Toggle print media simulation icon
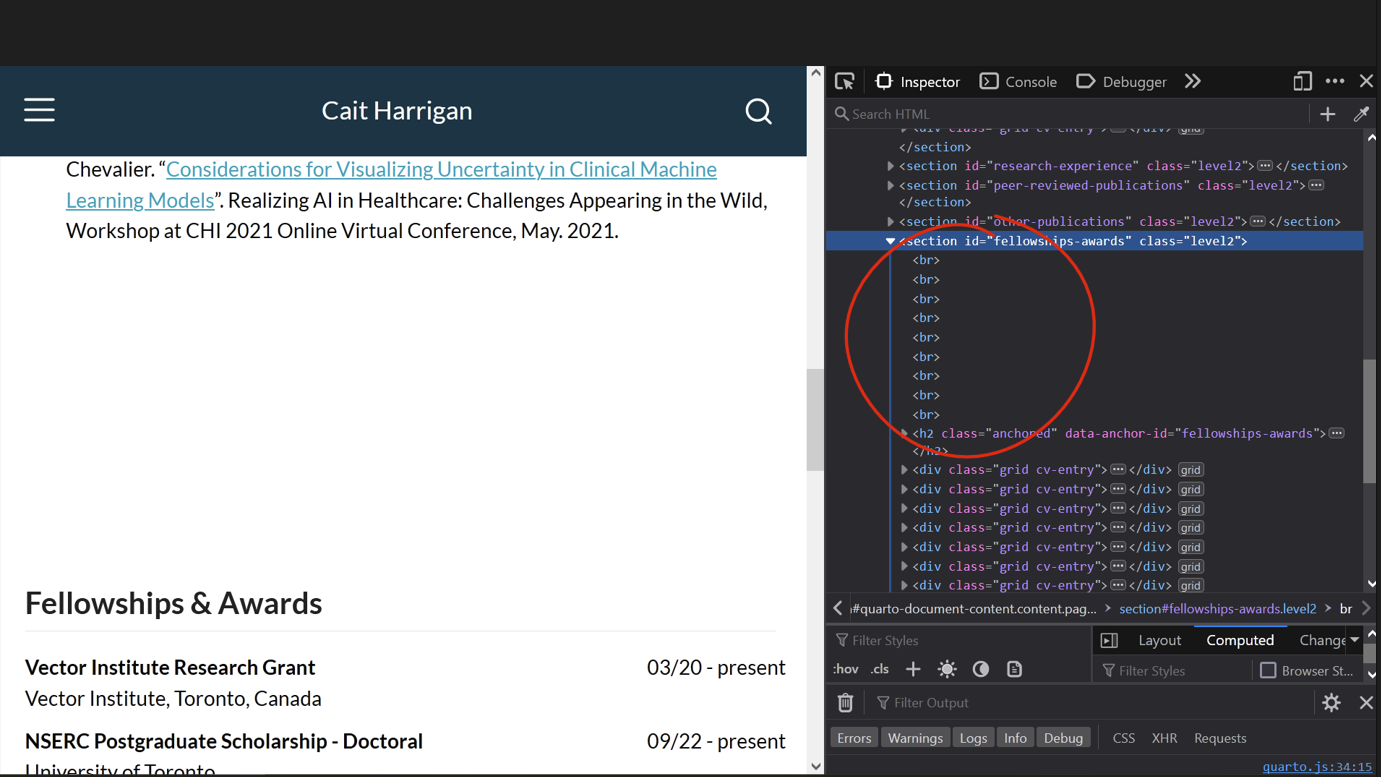The width and height of the screenshot is (1381, 777). tap(1014, 669)
